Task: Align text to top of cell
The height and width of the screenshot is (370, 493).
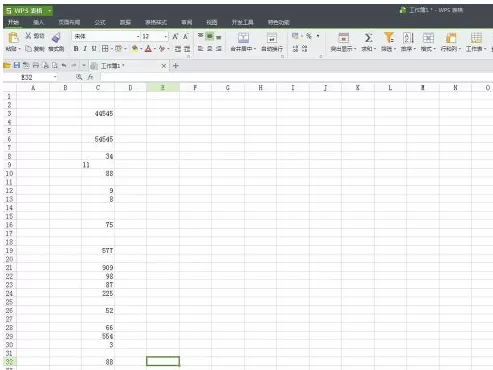Action: 201,36
